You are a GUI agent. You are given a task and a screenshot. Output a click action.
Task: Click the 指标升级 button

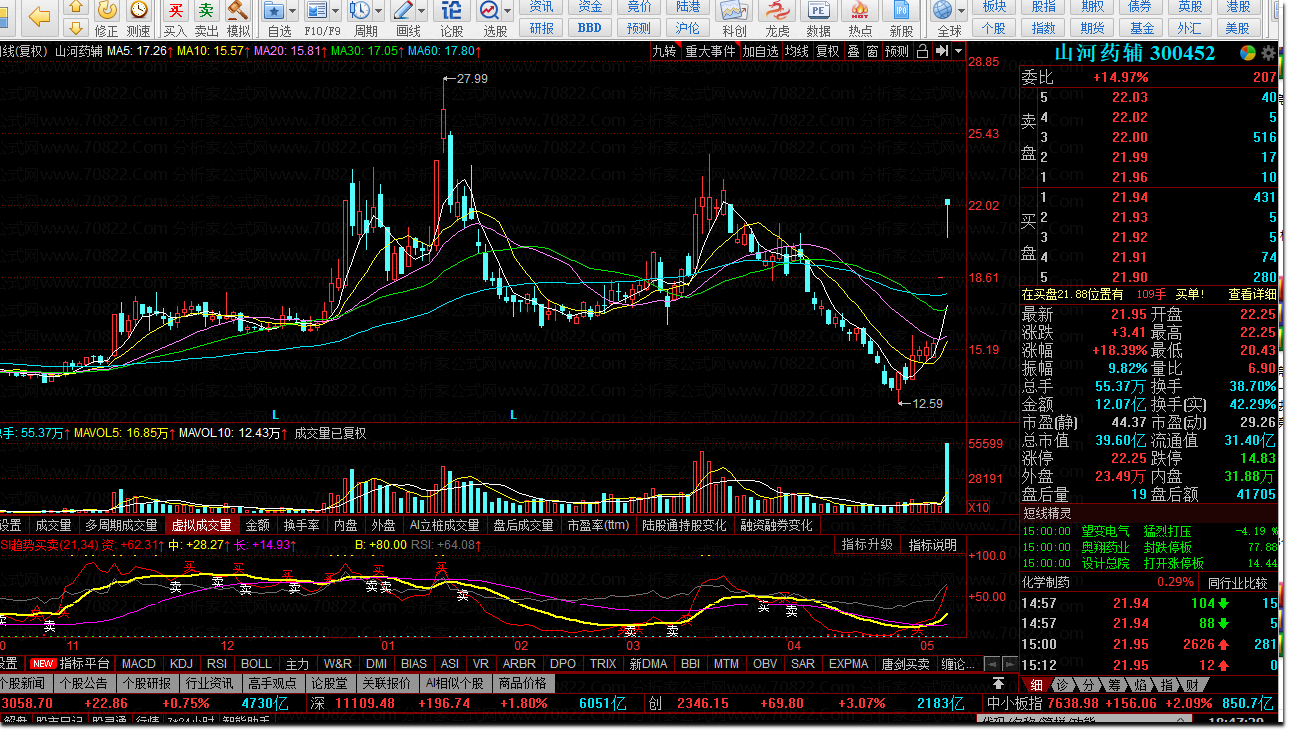867,545
